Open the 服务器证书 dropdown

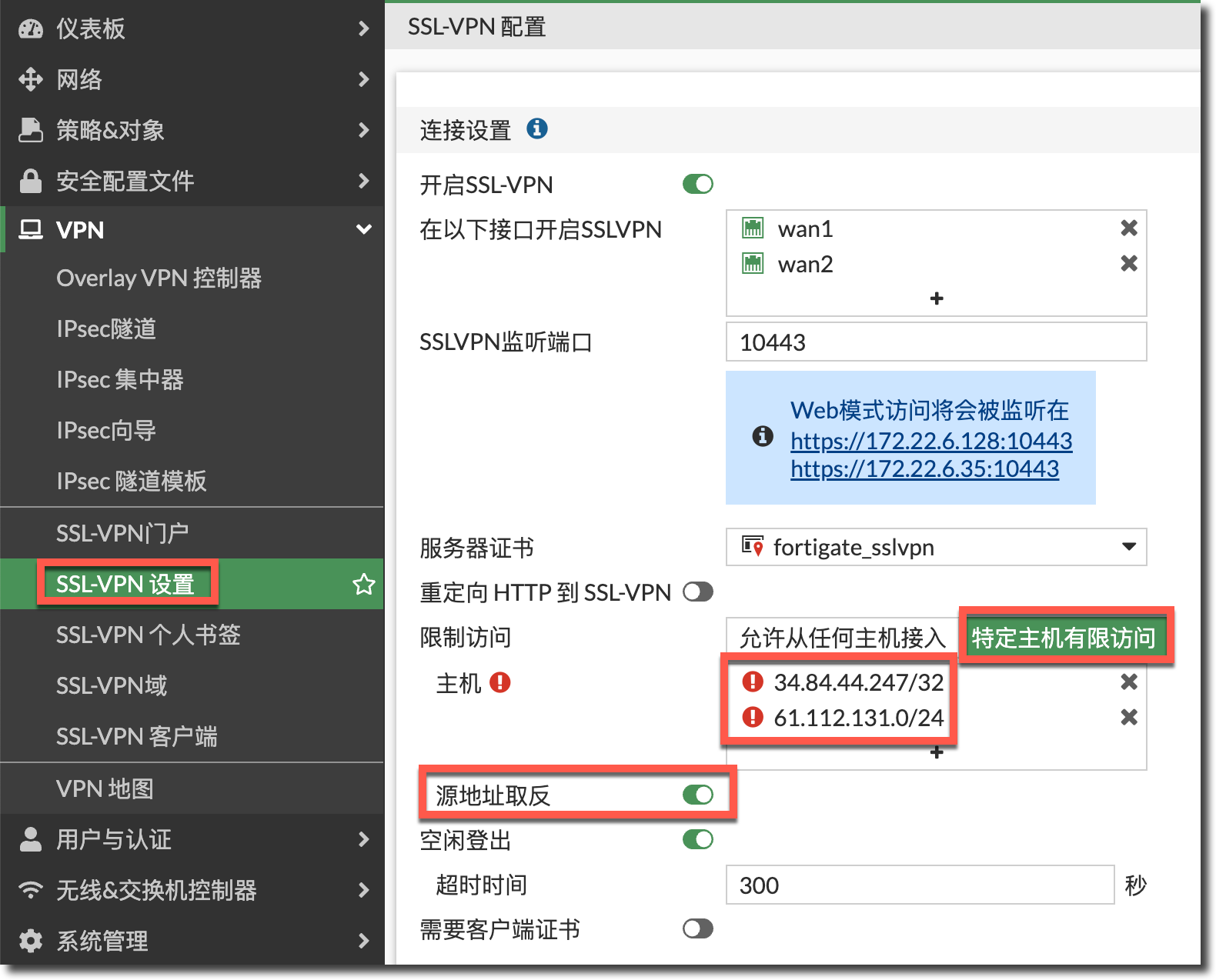click(x=936, y=547)
